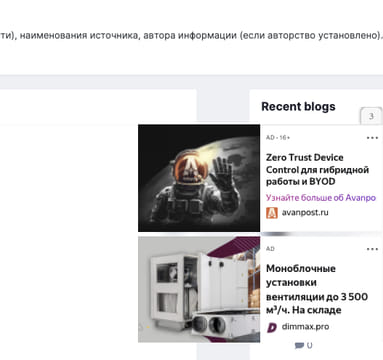Image resolution: width=383 pixels, height=360 pixels.
Task: Click the comment count beside the bubble
Action: [x=310, y=346]
